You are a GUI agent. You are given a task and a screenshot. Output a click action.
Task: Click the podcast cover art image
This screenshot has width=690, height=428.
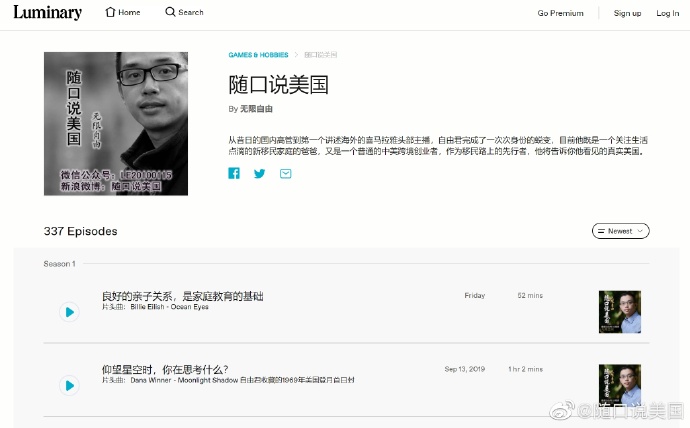pos(116,124)
